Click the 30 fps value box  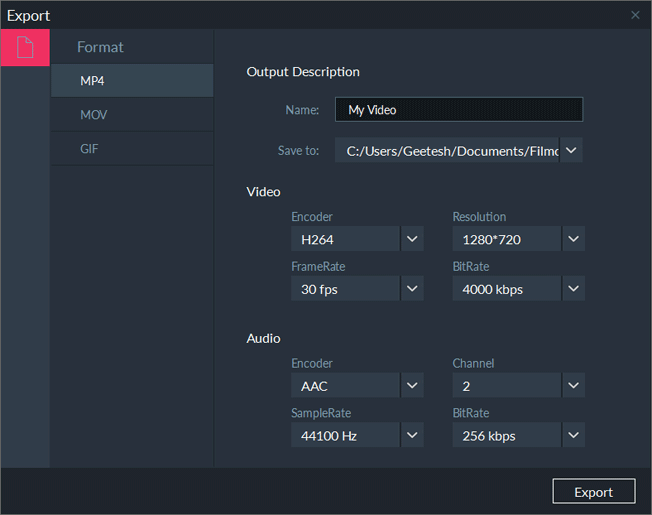point(345,288)
